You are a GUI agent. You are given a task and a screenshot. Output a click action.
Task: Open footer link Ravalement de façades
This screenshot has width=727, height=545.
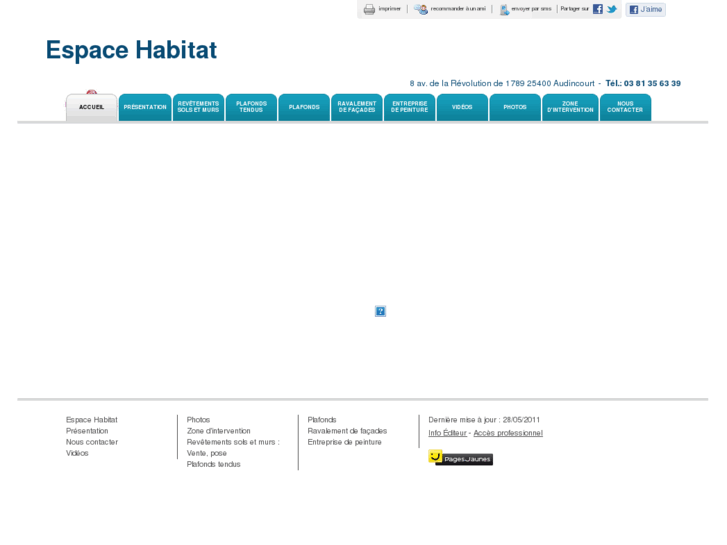[x=347, y=431]
